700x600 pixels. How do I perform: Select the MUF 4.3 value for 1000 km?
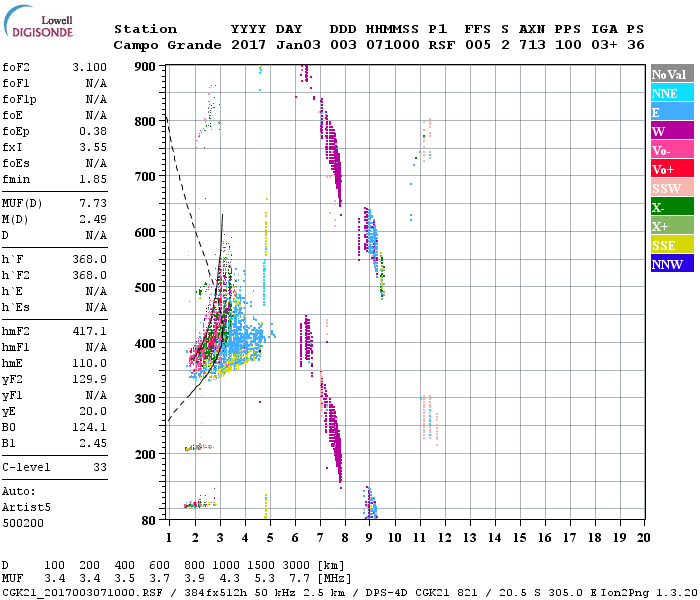tap(229, 579)
